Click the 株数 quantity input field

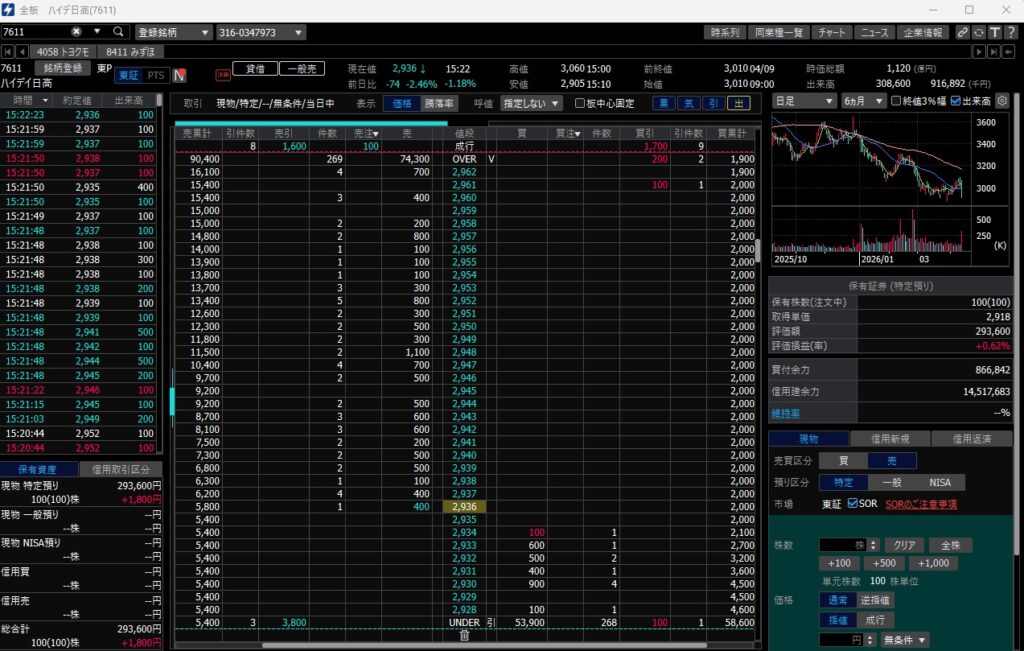coord(842,545)
